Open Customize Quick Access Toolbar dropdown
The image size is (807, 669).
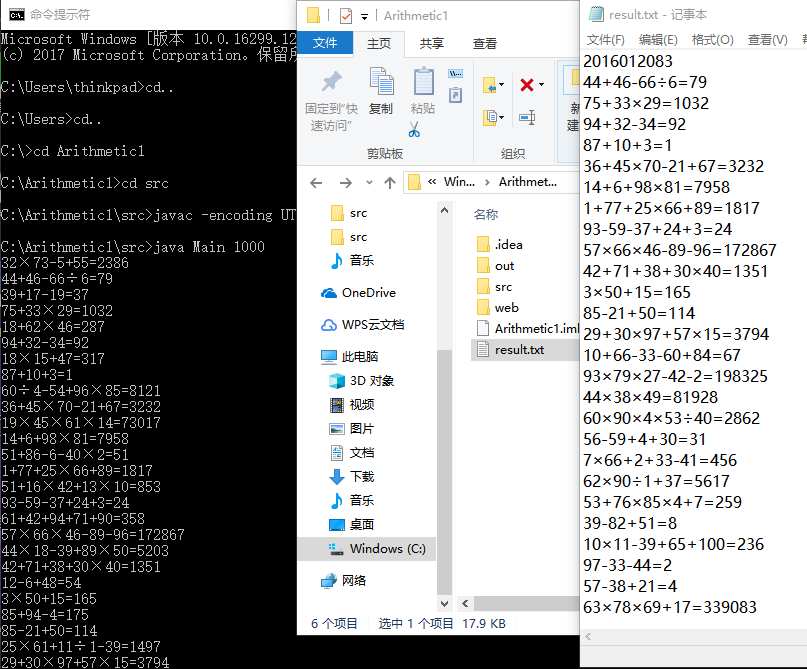pos(364,17)
